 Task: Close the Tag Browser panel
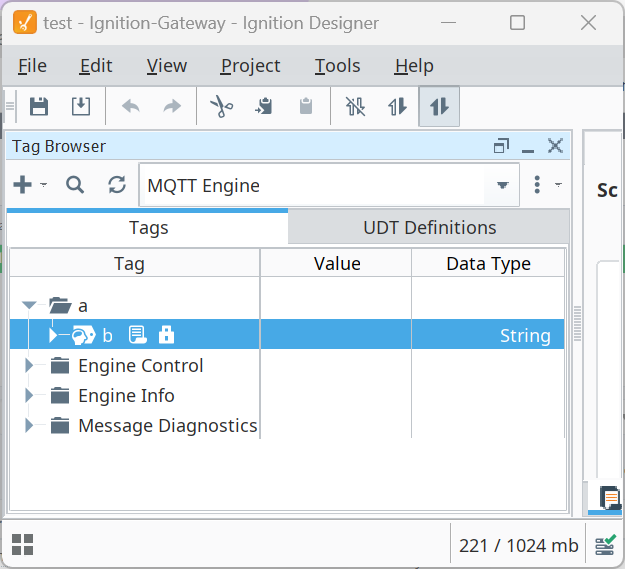pos(555,146)
